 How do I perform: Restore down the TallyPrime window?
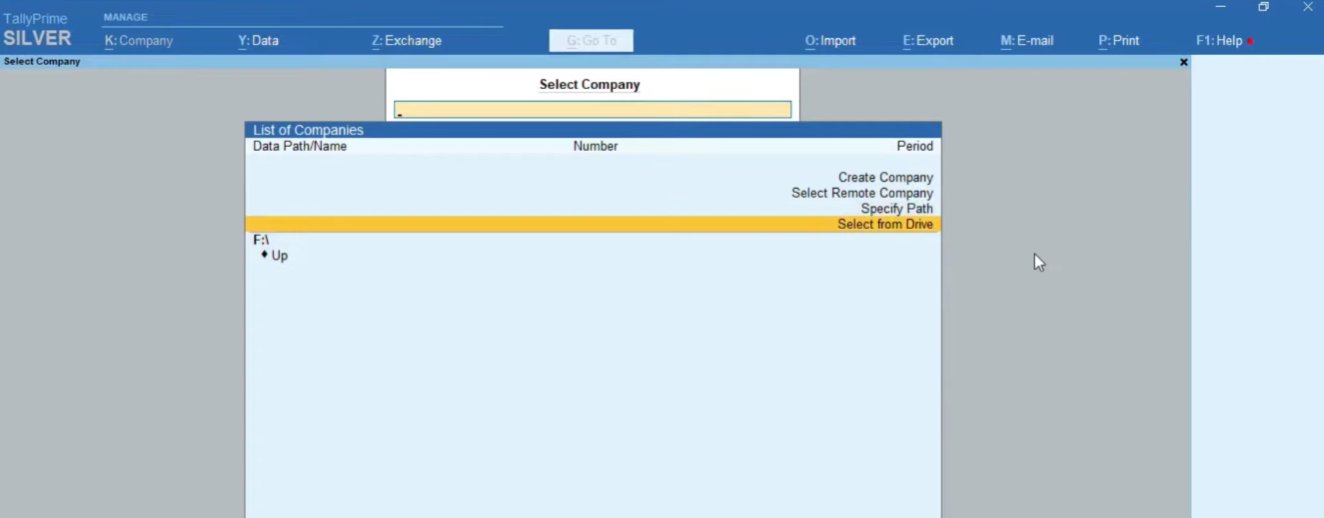click(x=1264, y=7)
